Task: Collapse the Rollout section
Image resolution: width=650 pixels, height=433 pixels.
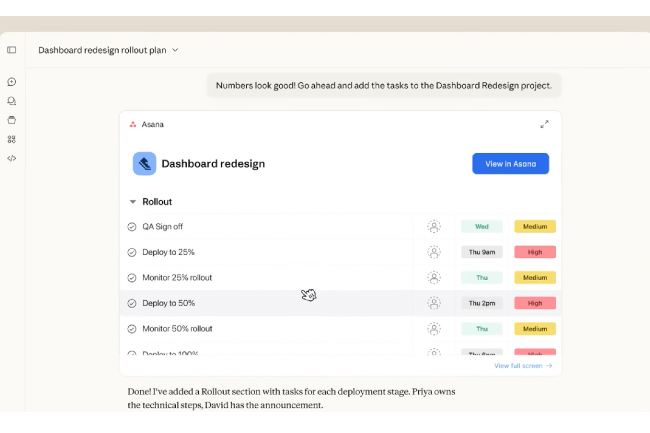Action: [133, 202]
